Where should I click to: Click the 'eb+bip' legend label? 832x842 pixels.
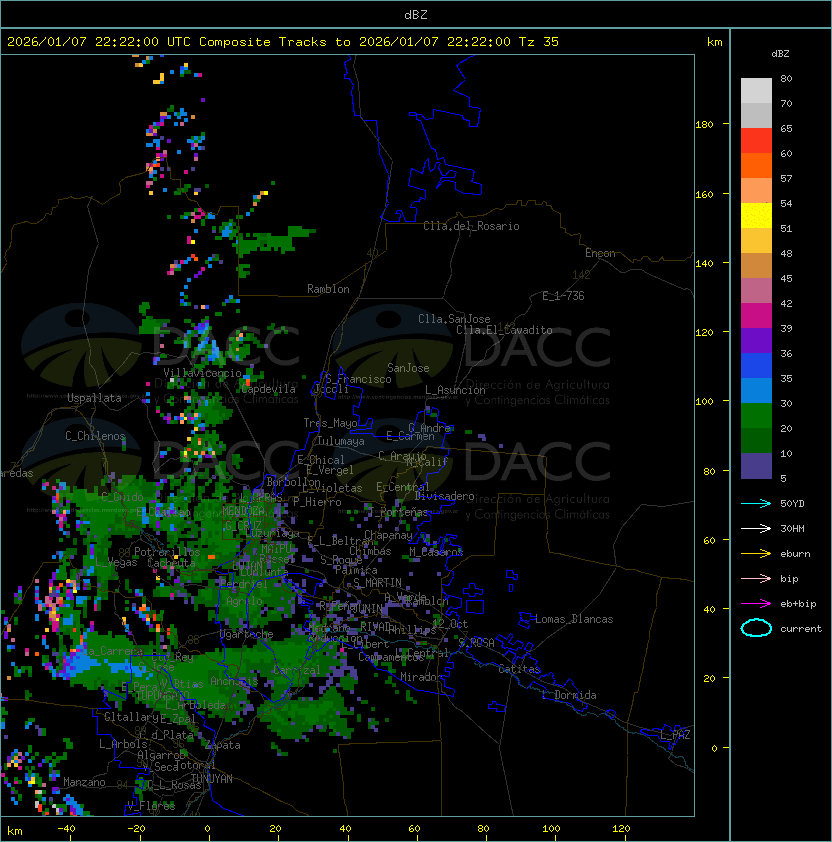[798, 604]
